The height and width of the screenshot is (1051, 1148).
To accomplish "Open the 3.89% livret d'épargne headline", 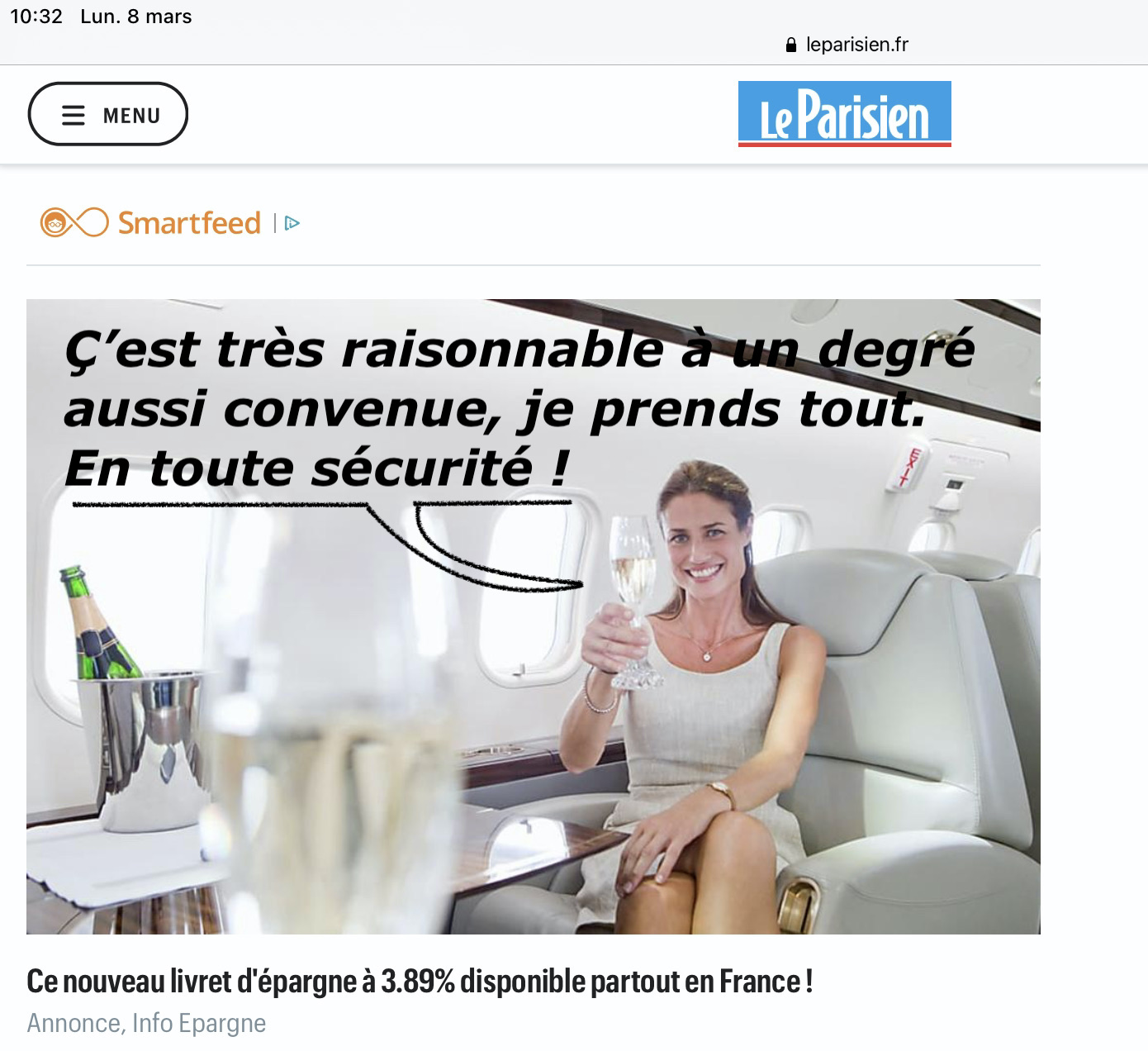I will (x=420, y=982).
